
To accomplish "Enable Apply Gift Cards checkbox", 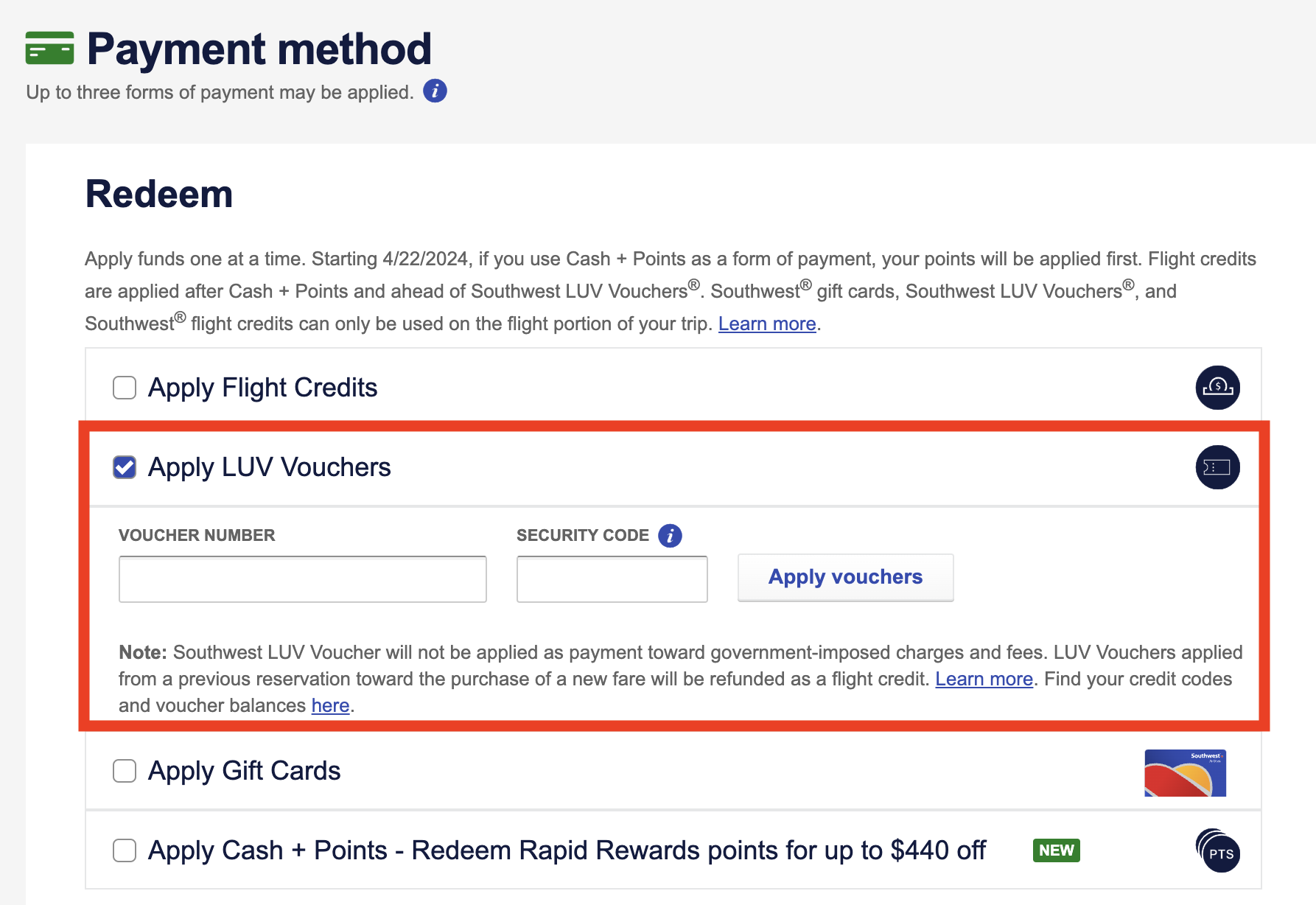I will (125, 771).
